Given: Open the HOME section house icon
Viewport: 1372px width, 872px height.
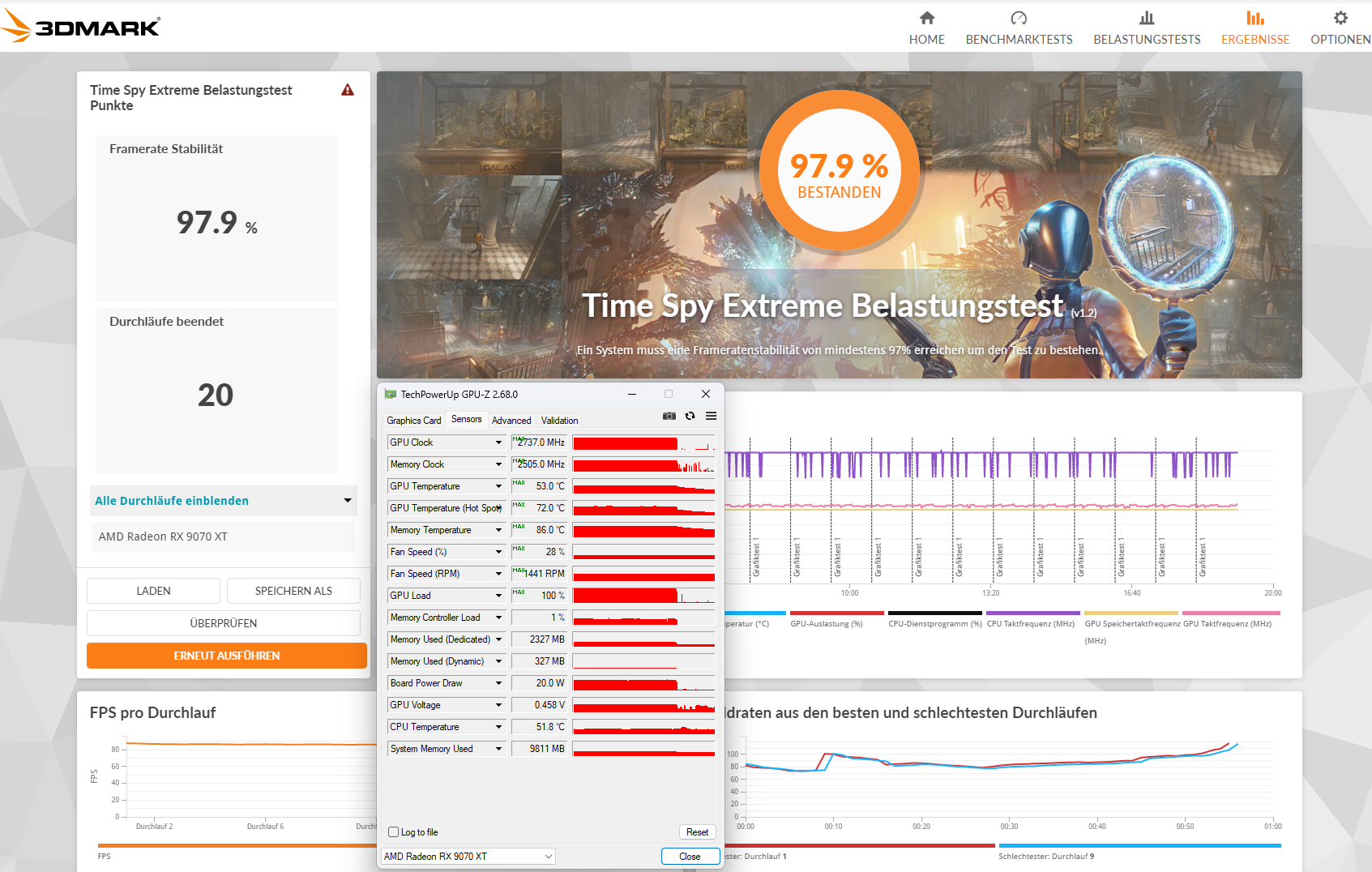Looking at the screenshot, I should pos(927,18).
